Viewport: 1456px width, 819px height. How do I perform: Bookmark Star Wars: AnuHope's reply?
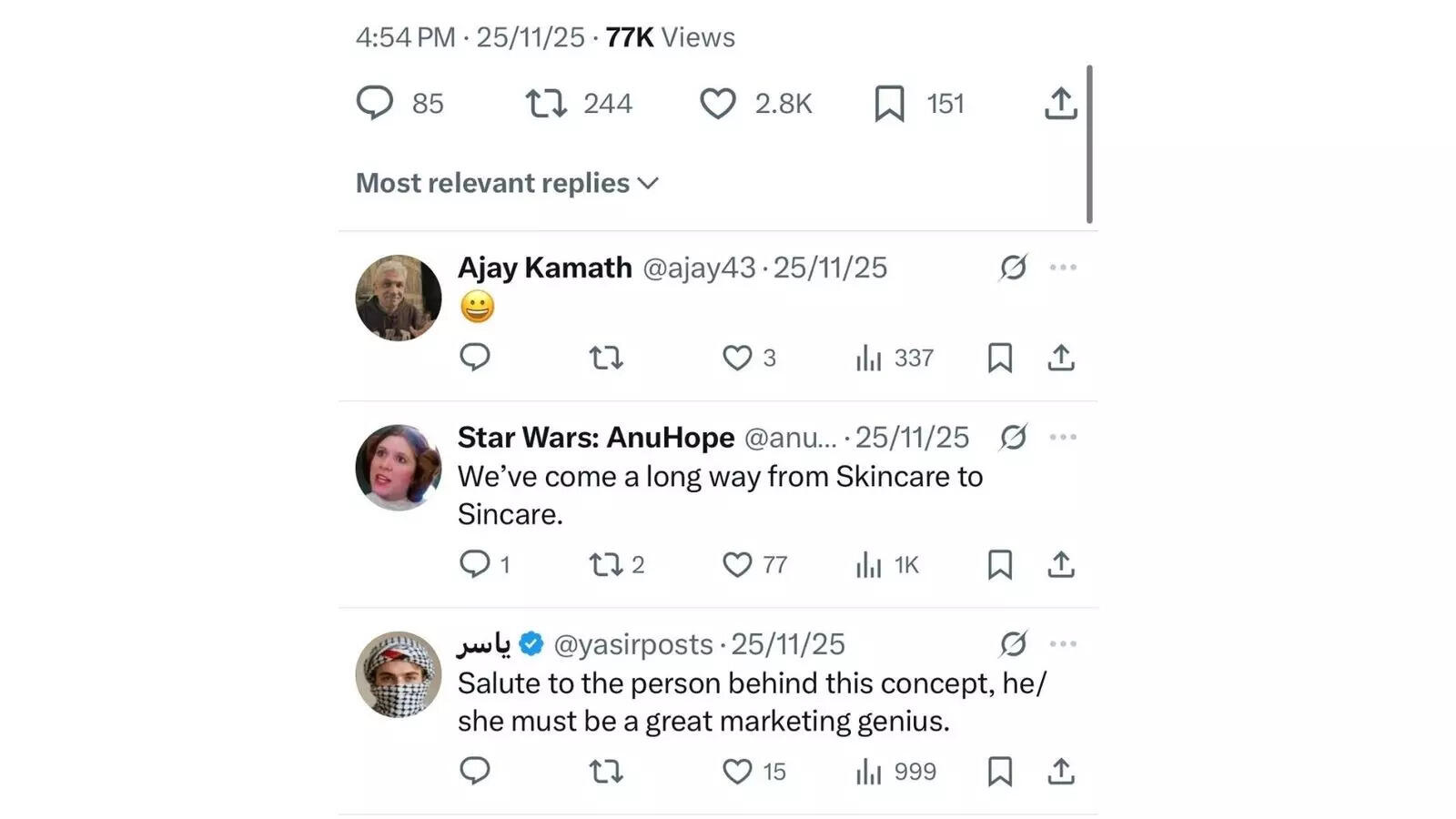999,564
